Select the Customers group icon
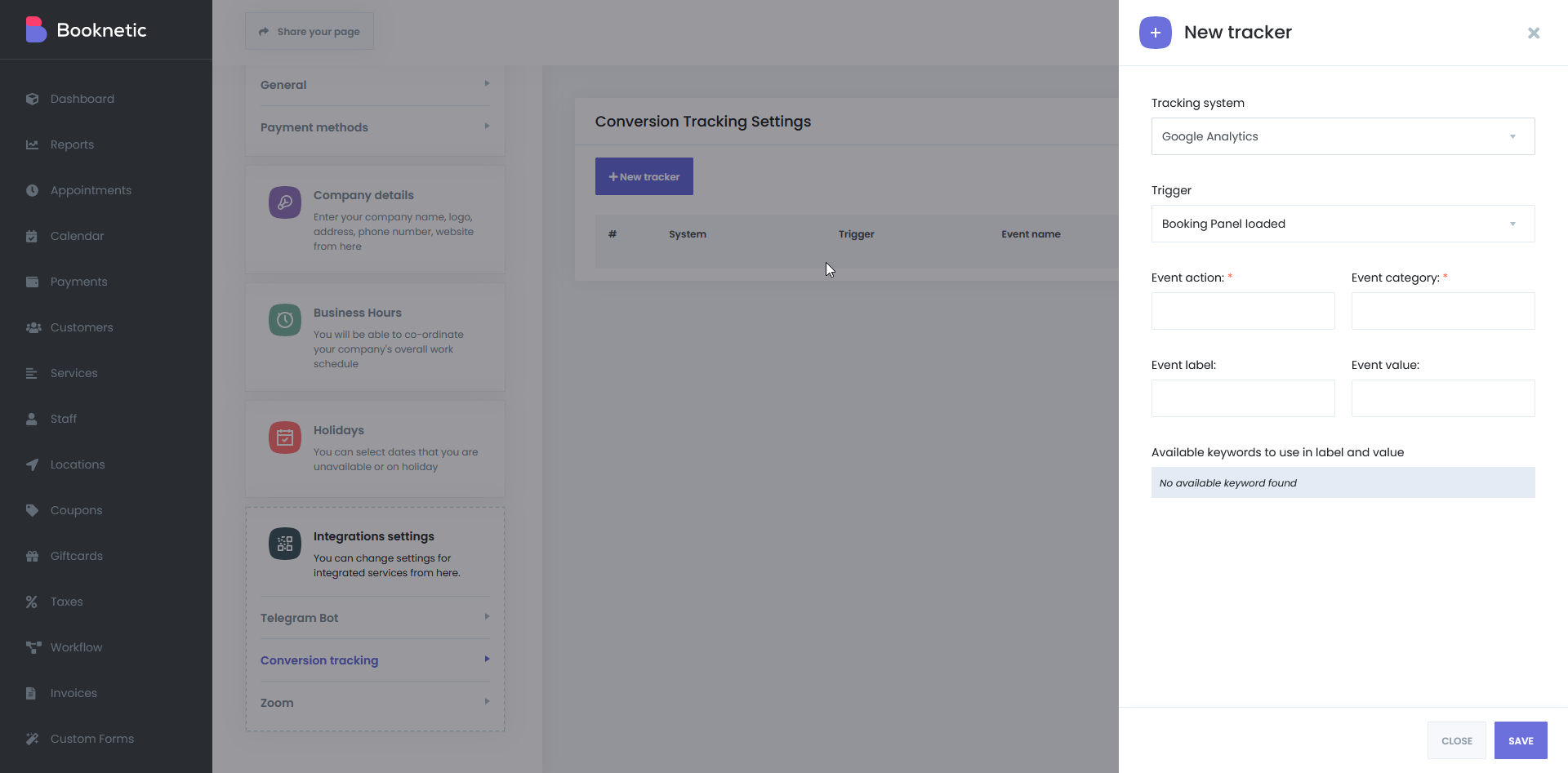The width and height of the screenshot is (1568, 773). (x=33, y=327)
